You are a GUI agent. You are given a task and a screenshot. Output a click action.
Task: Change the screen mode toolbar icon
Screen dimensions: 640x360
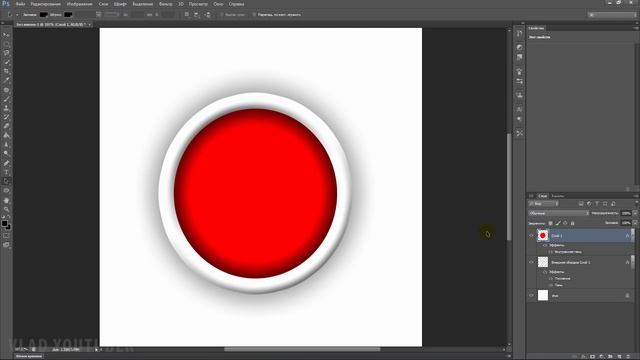point(6,245)
